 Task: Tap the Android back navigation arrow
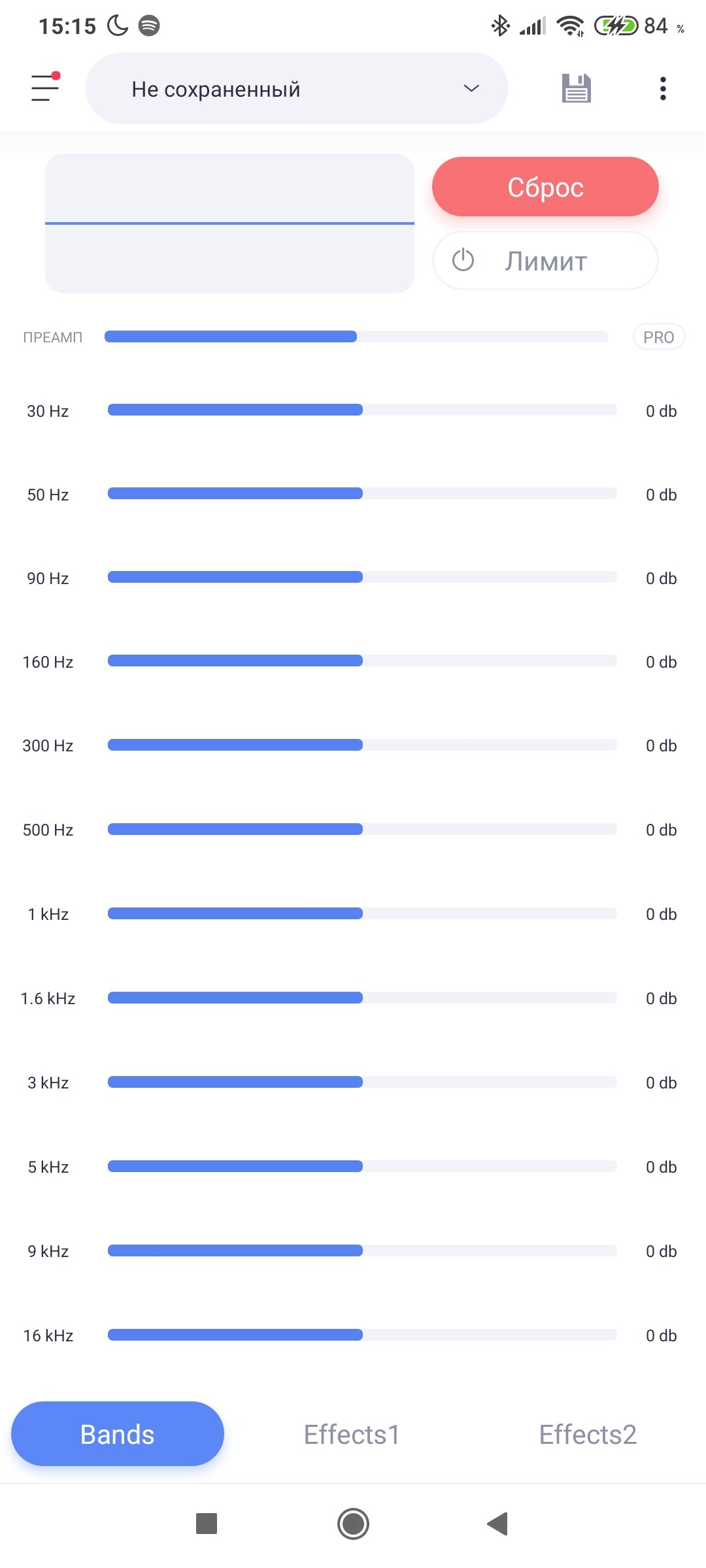pos(497,1524)
